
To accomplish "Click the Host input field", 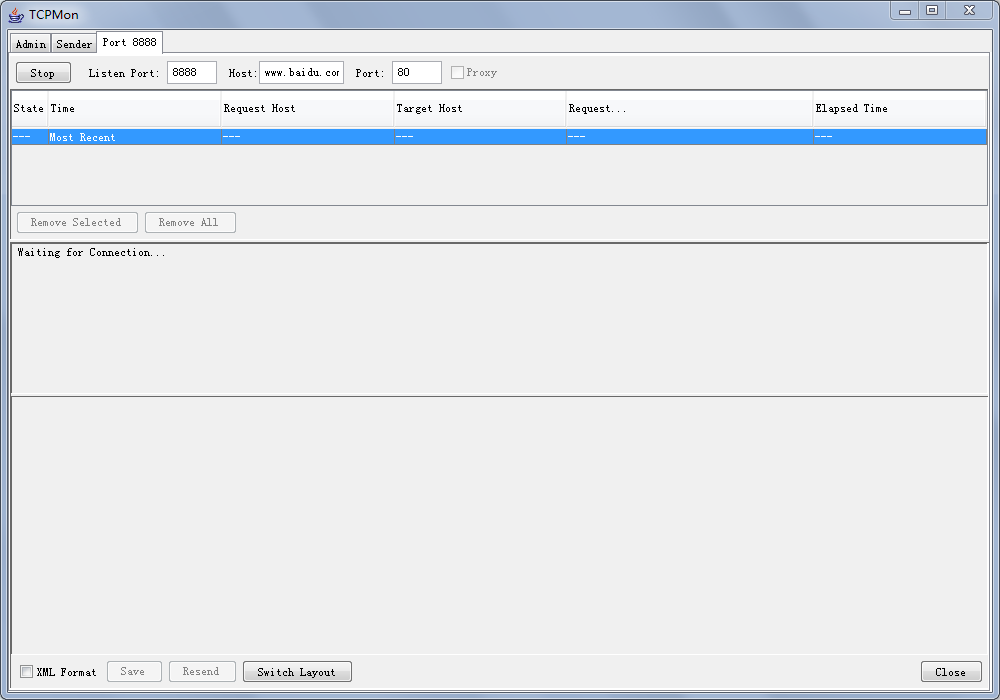I will (x=302, y=73).
